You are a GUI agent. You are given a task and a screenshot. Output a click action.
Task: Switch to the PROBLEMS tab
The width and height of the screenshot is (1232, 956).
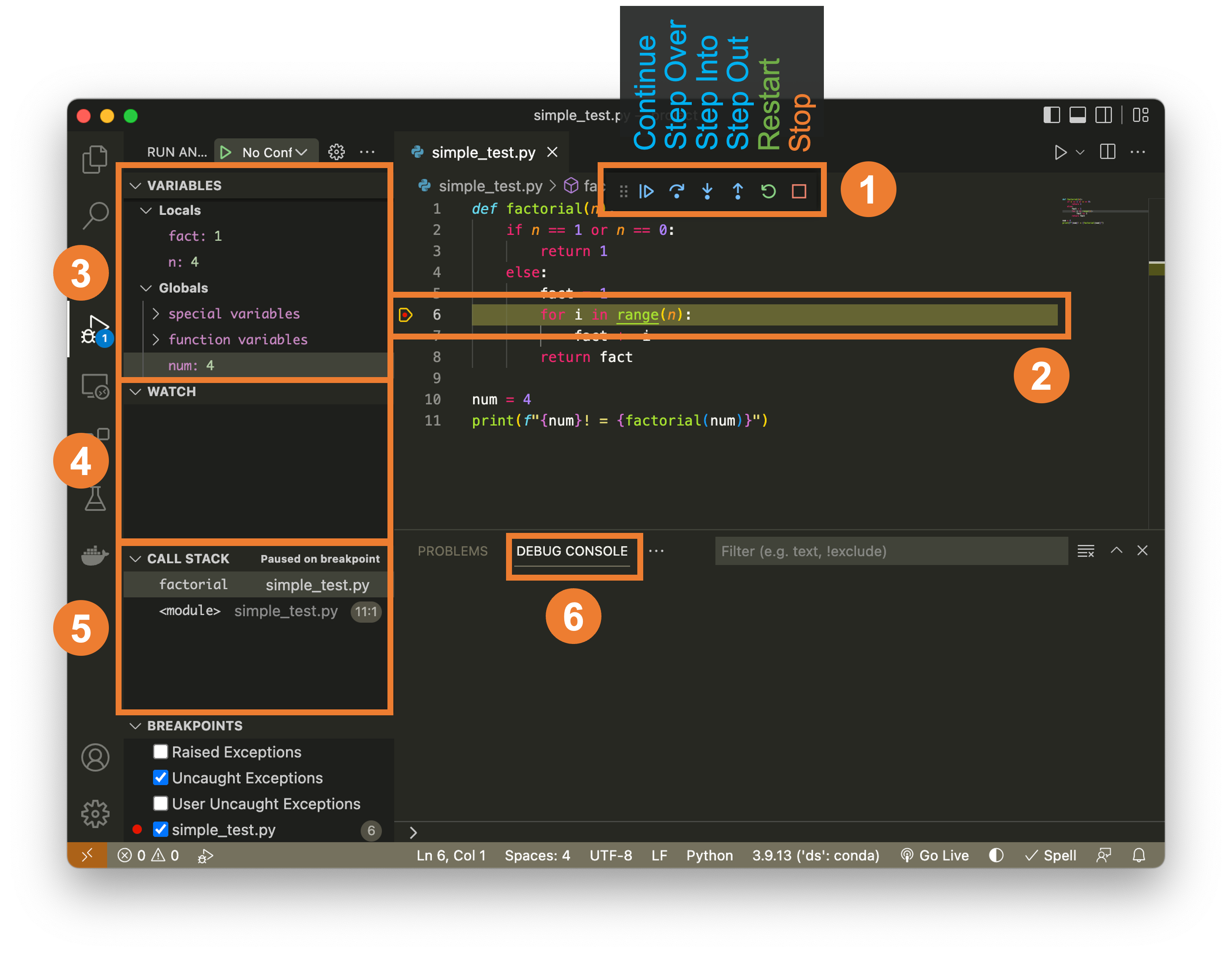click(x=452, y=551)
